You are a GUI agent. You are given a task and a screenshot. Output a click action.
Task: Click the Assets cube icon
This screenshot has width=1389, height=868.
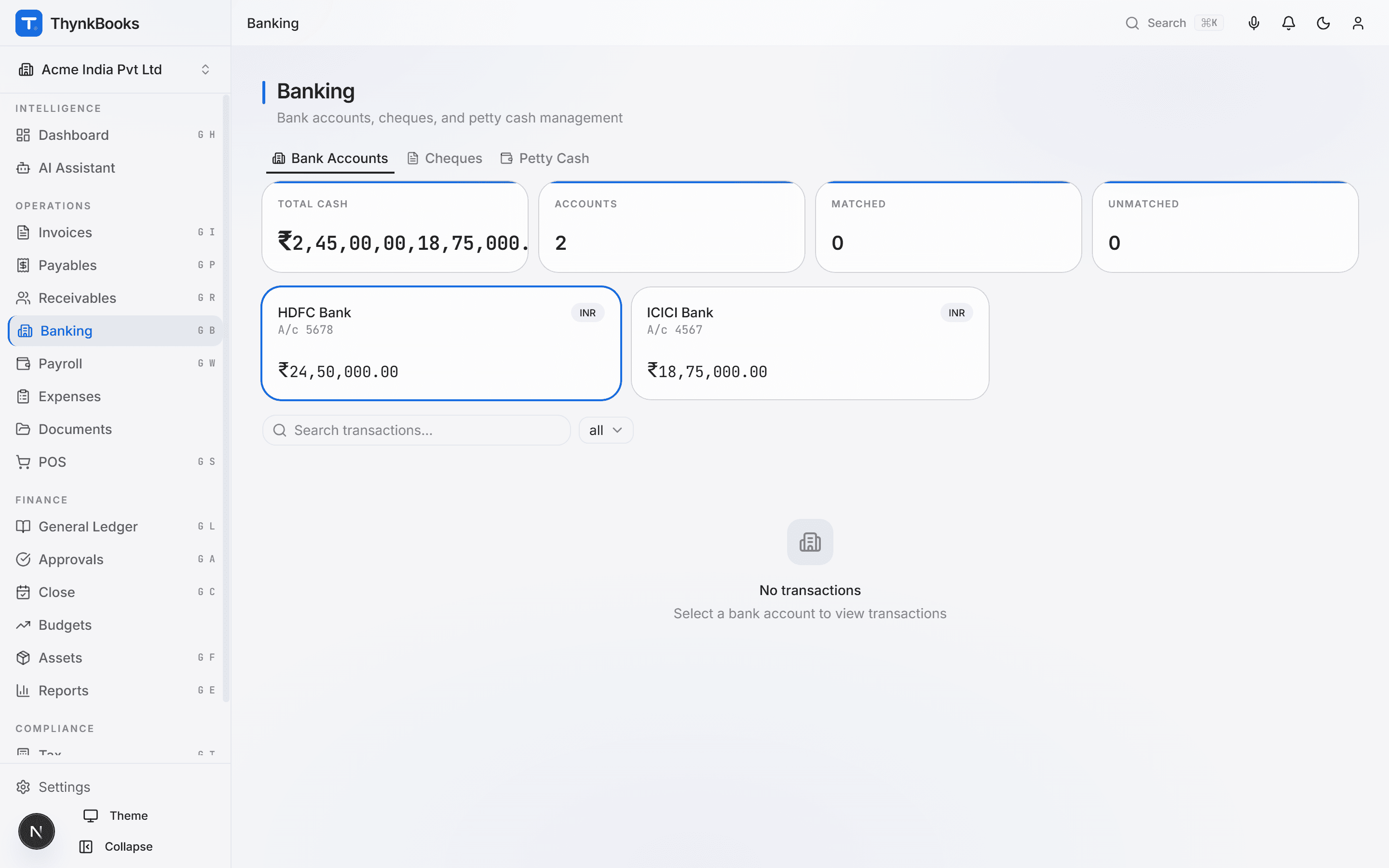[x=23, y=657]
